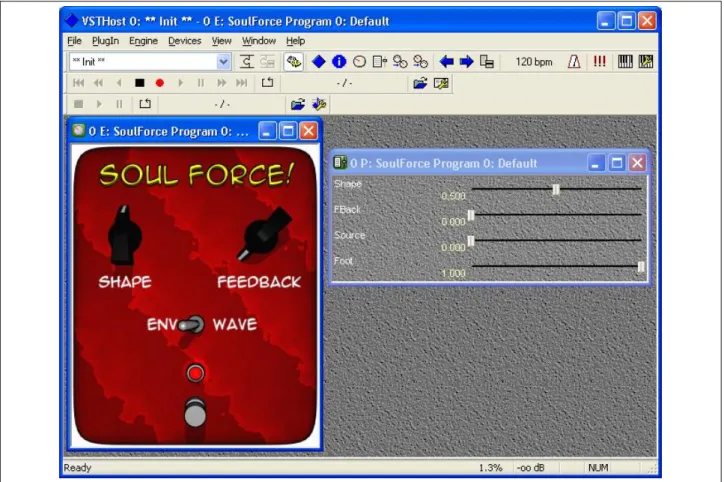The image size is (724, 482).
Task: Click the Source slider handle
Action: click(x=471, y=241)
